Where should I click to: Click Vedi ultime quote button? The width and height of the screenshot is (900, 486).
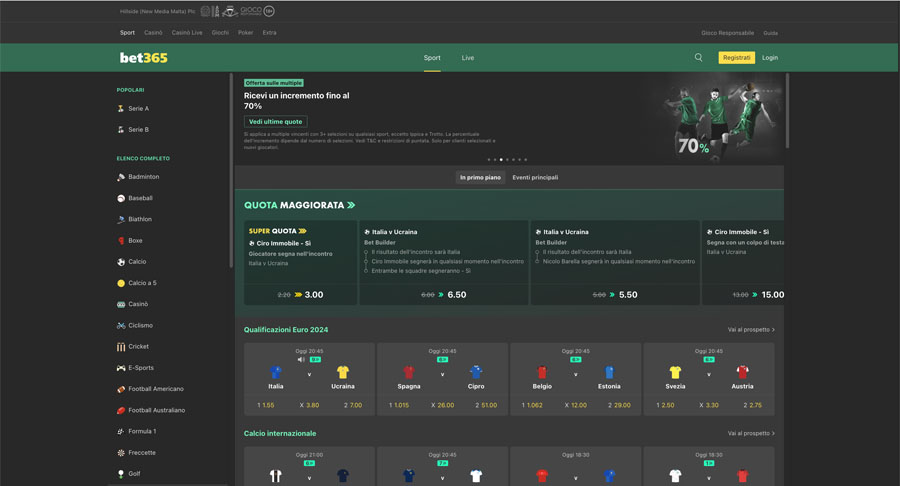[x=276, y=122]
